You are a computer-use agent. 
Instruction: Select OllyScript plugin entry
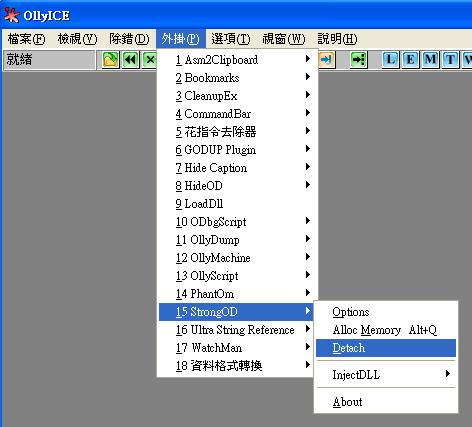coord(236,276)
